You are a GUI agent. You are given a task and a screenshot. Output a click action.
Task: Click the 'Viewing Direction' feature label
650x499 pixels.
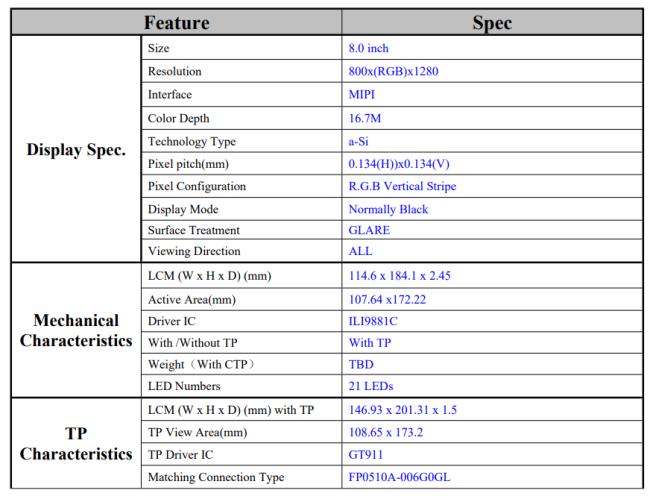tap(193, 251)
